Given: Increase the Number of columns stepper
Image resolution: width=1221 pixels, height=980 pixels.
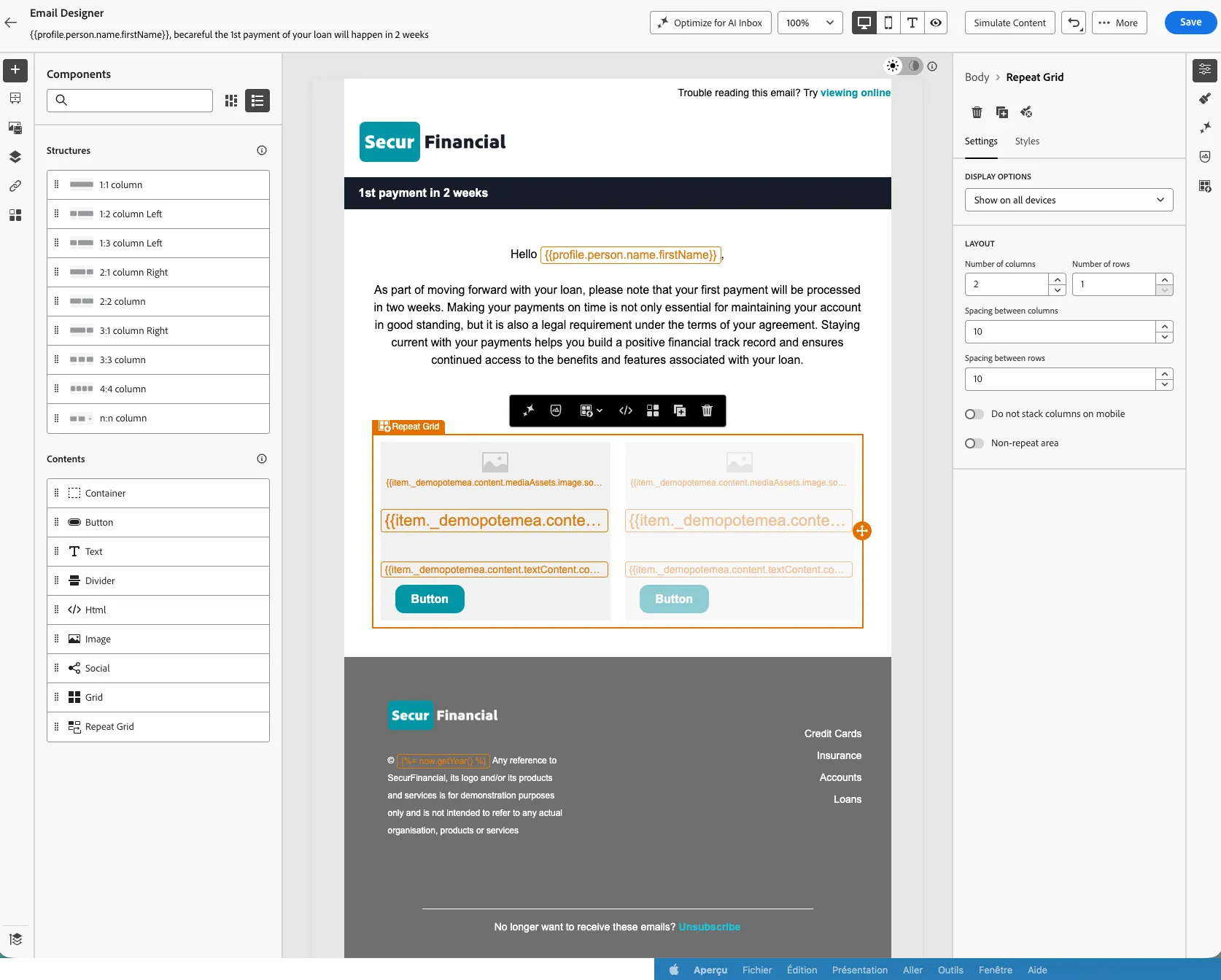Looking at the screenshot, I should pyautogui.click(x=1058, y=279).
